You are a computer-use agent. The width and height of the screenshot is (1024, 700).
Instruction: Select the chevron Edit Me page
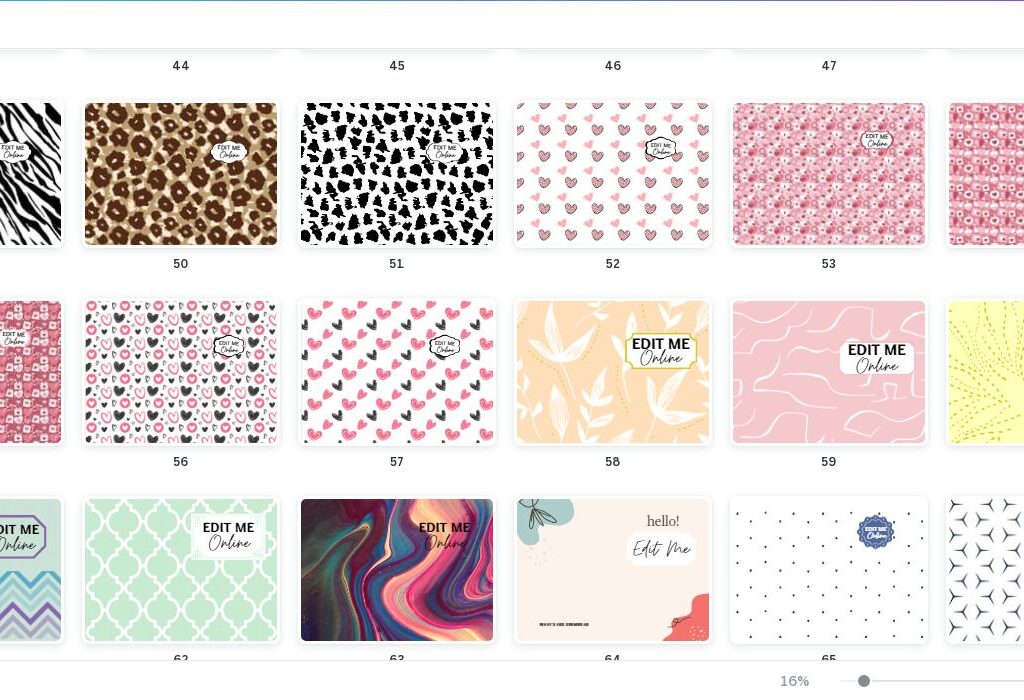click(x=31, y=570)
